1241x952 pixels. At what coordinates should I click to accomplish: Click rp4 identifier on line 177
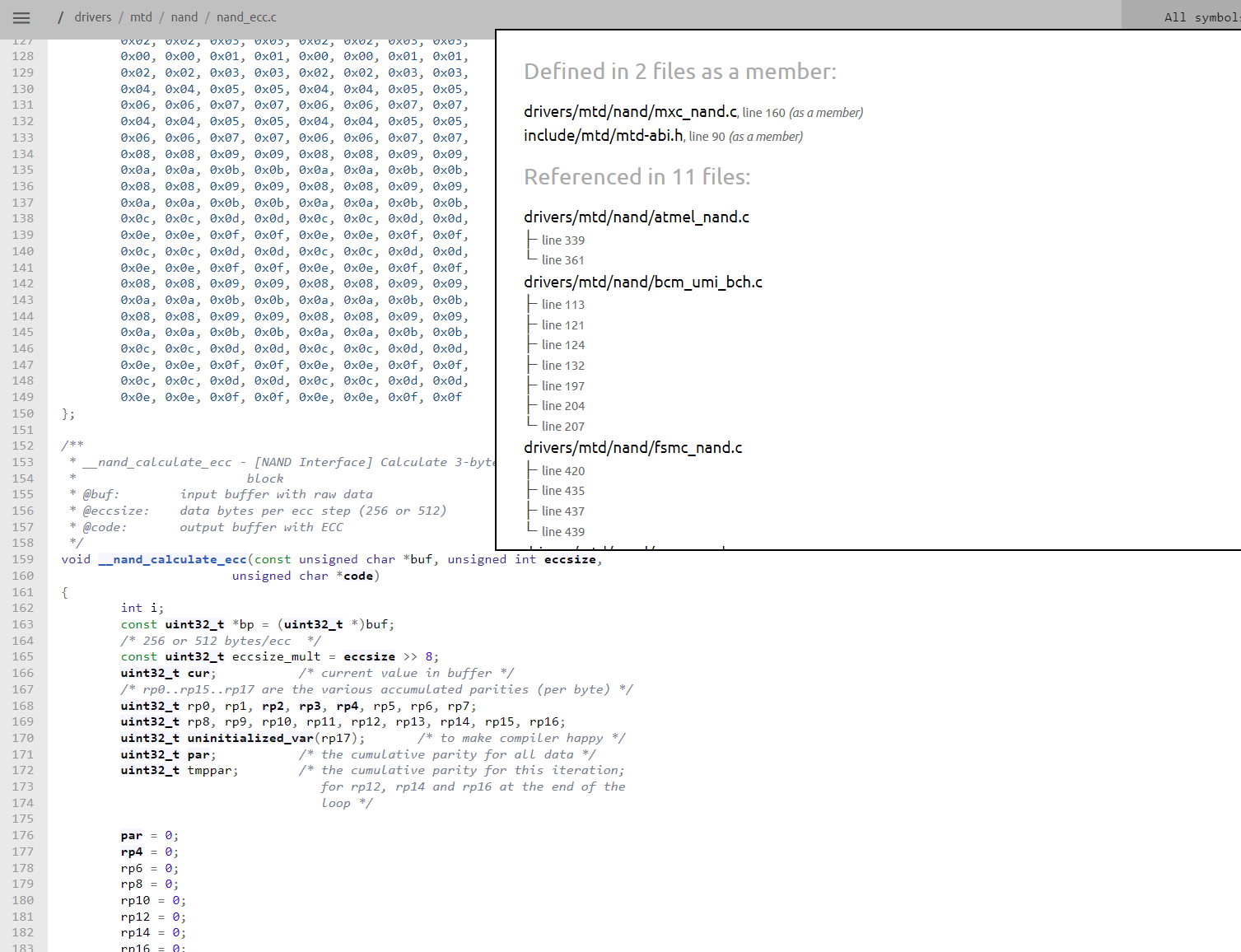[132, 852]
